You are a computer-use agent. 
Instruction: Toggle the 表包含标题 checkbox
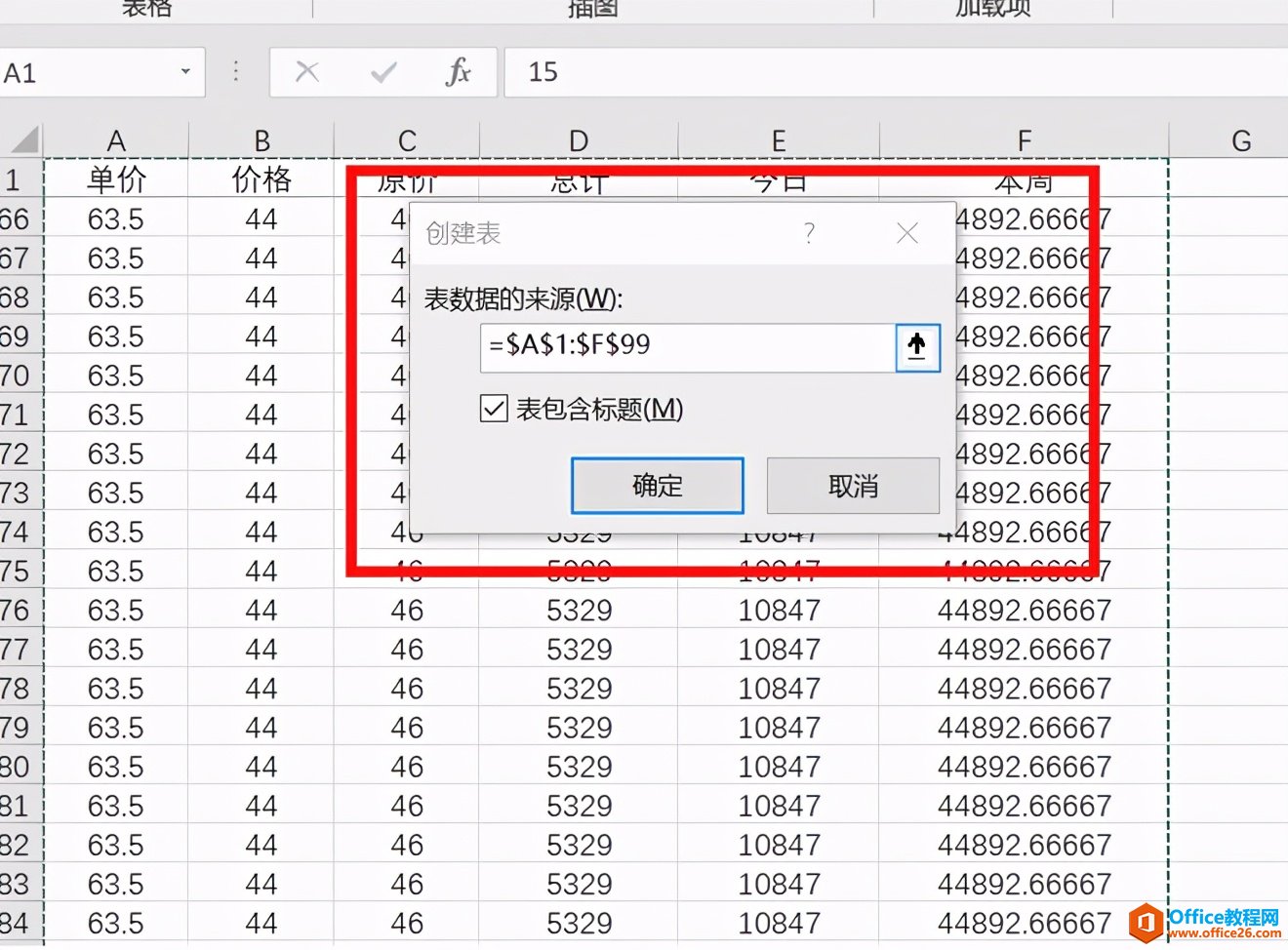click(494, 409)
